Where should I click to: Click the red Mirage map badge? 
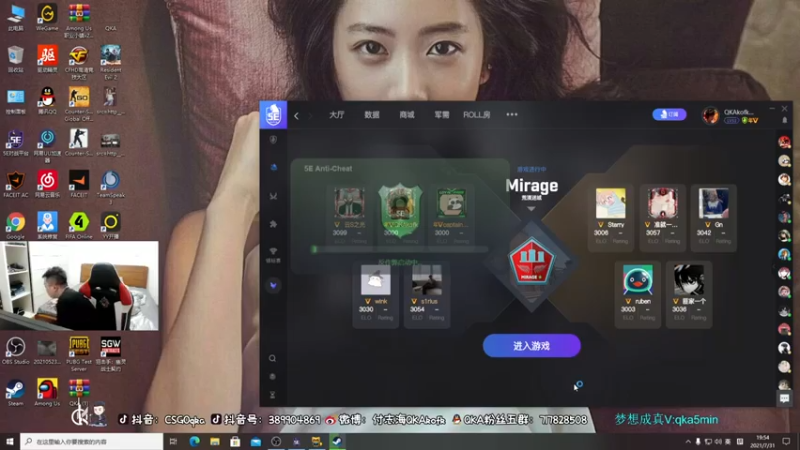point(532,261)
